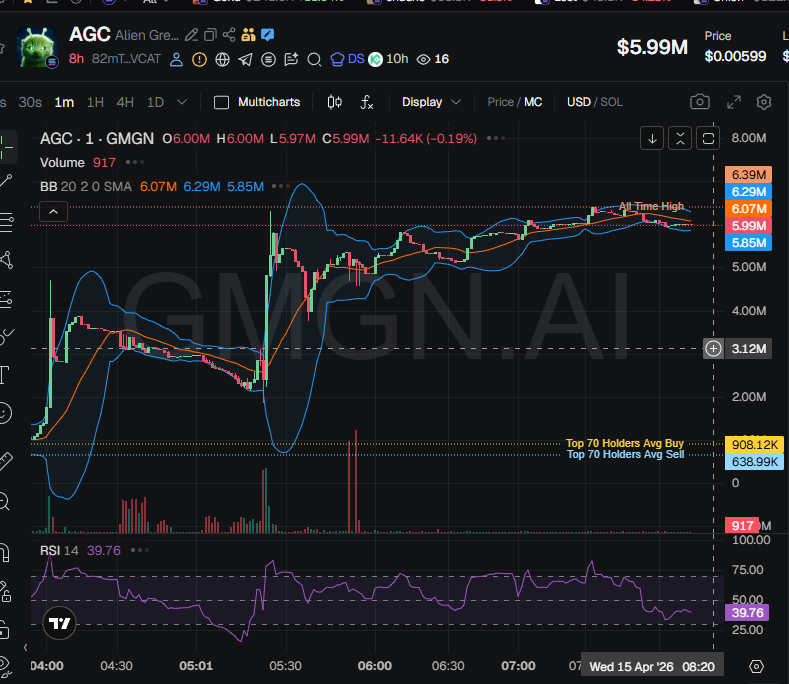Screen dimensions: 789x684
Task: Select the projection/forecasting tool
Action: point(6,299)
